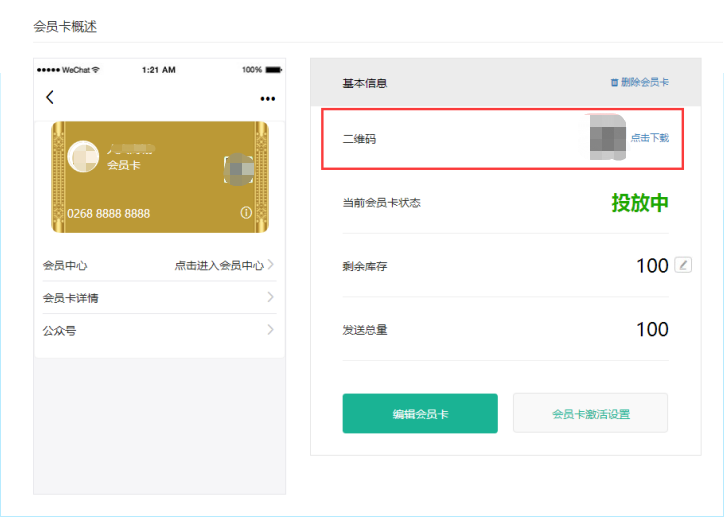Image resolution: width=724 pixels, height=517 pixels.
Task: Click the green 编辑会员卡 button
Action: (x=420, y=413)
